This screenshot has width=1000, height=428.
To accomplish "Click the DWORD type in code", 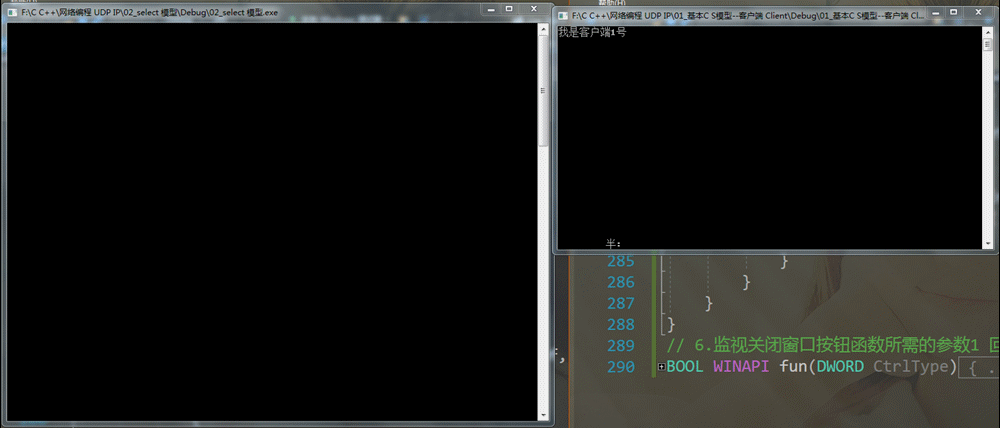I will click(x=841, y=367).
